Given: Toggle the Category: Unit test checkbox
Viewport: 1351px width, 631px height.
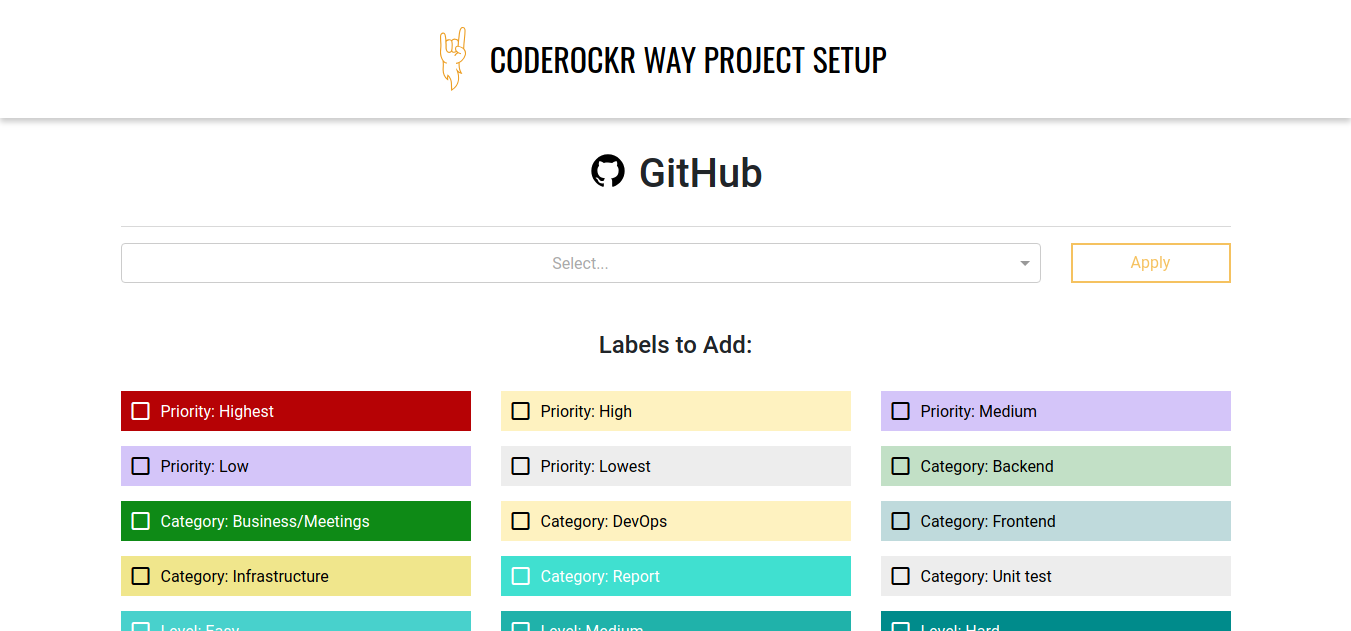Looking at the screenshot, I should pos(901,576).
